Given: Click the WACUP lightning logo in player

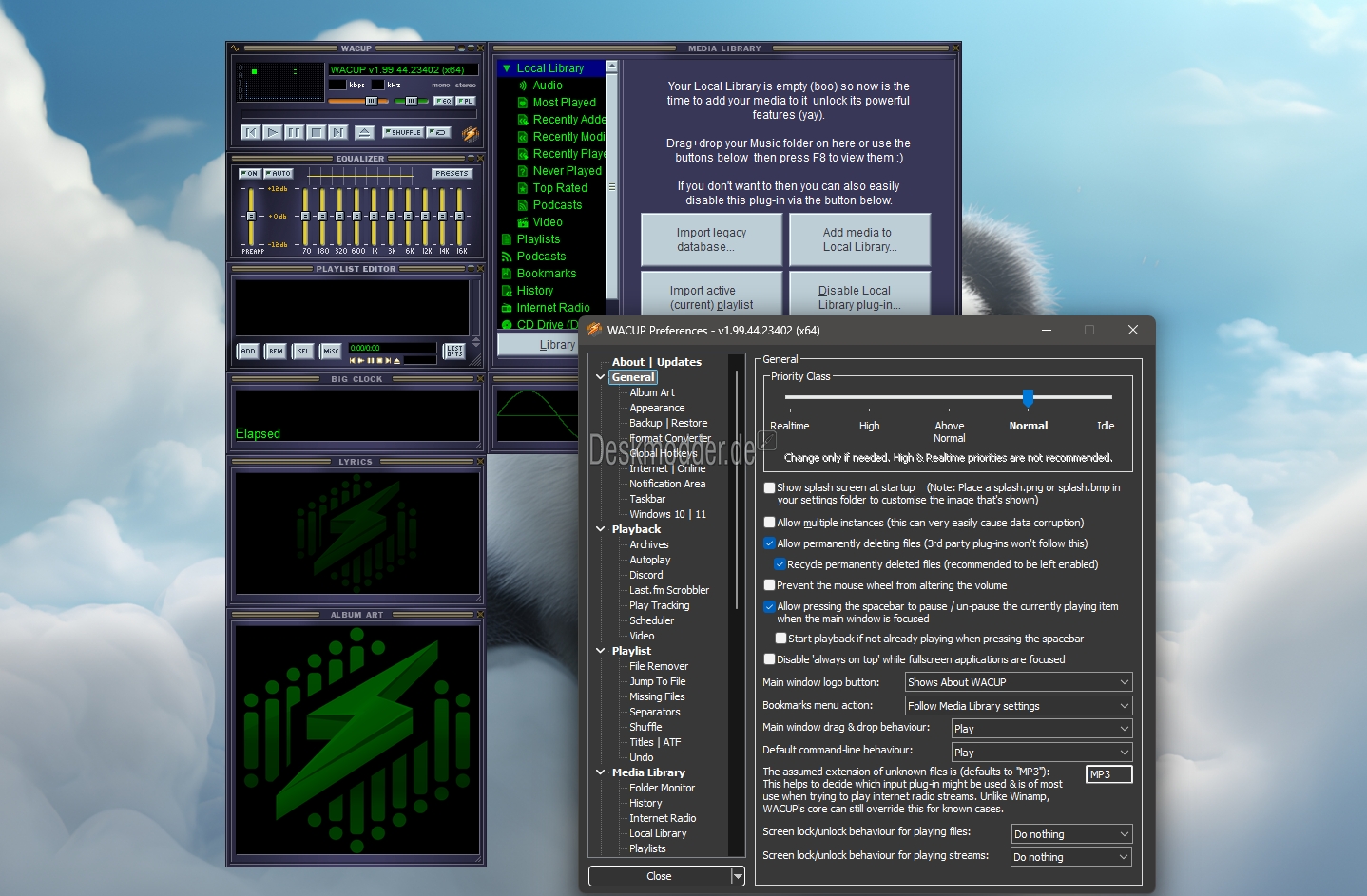Looking at the screenshot, I should tap(470, 134).
